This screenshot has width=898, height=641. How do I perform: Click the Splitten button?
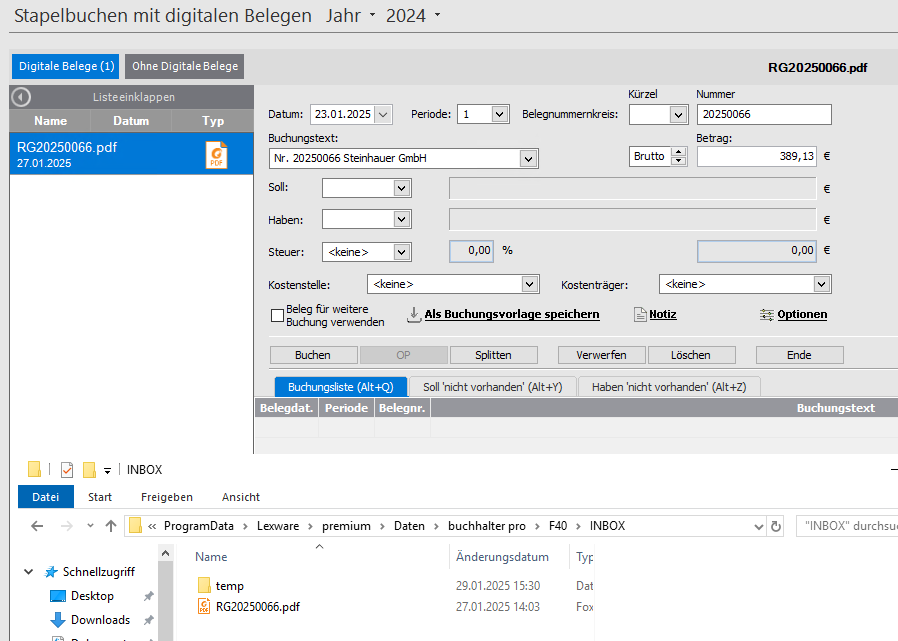493,355
